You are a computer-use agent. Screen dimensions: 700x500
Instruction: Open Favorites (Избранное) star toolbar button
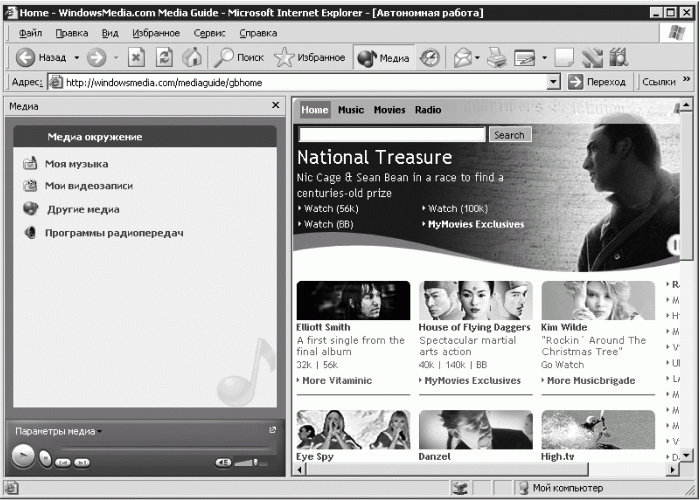tap(309, 58)
